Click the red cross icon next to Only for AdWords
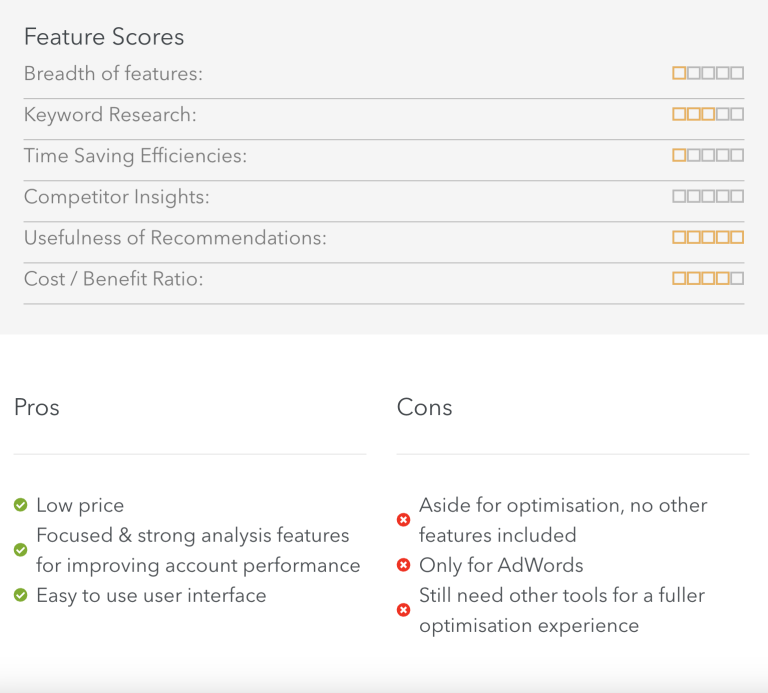This screenshot has width=768, height=693. coord(404,565)
